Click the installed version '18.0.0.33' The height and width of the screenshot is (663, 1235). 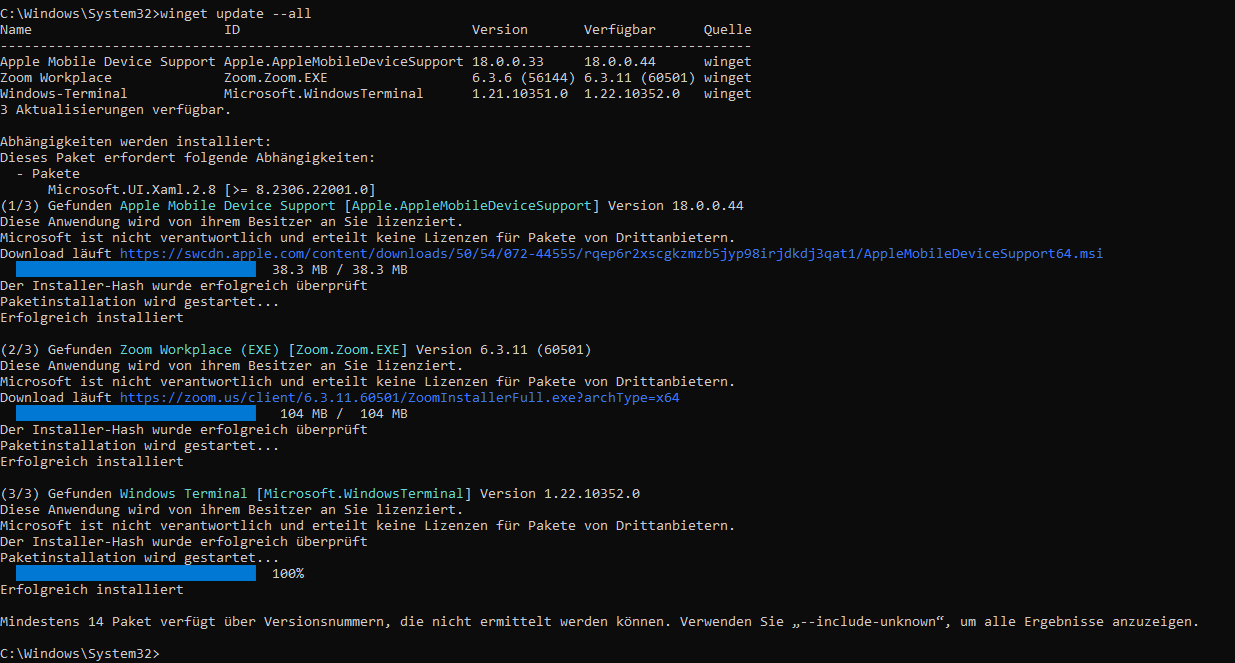[x=508, y=62]
